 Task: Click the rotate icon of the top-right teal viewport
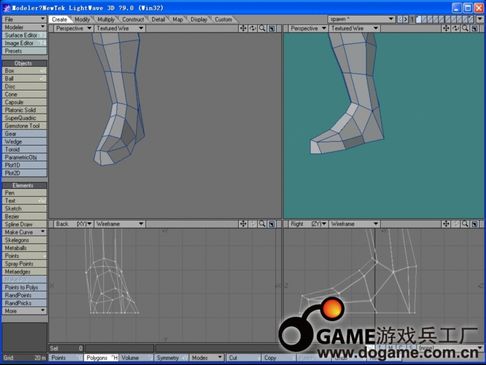tap(455, 28)
